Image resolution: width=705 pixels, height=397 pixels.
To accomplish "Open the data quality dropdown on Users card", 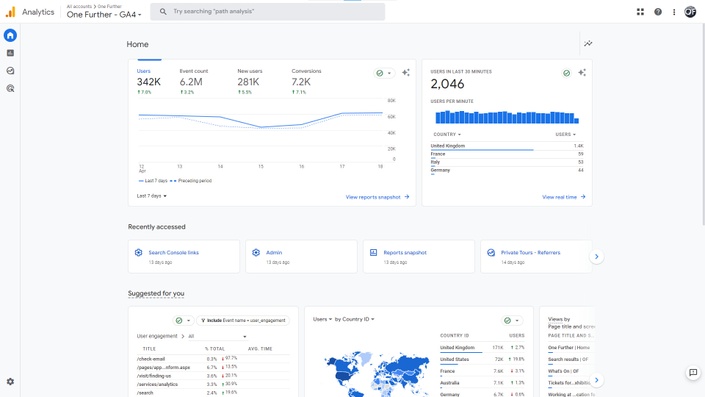I will click(384, 73).
